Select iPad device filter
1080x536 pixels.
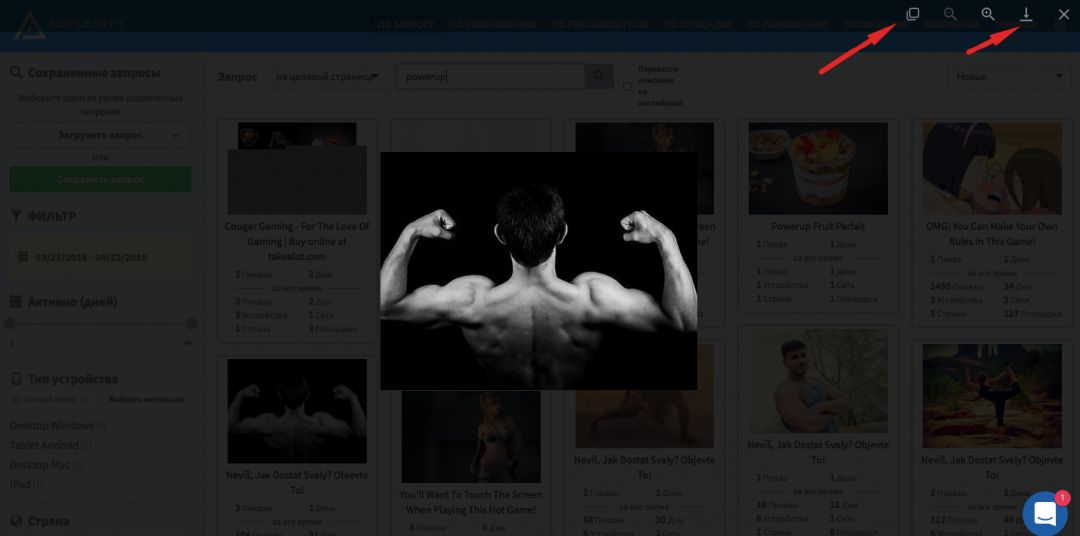20,484
